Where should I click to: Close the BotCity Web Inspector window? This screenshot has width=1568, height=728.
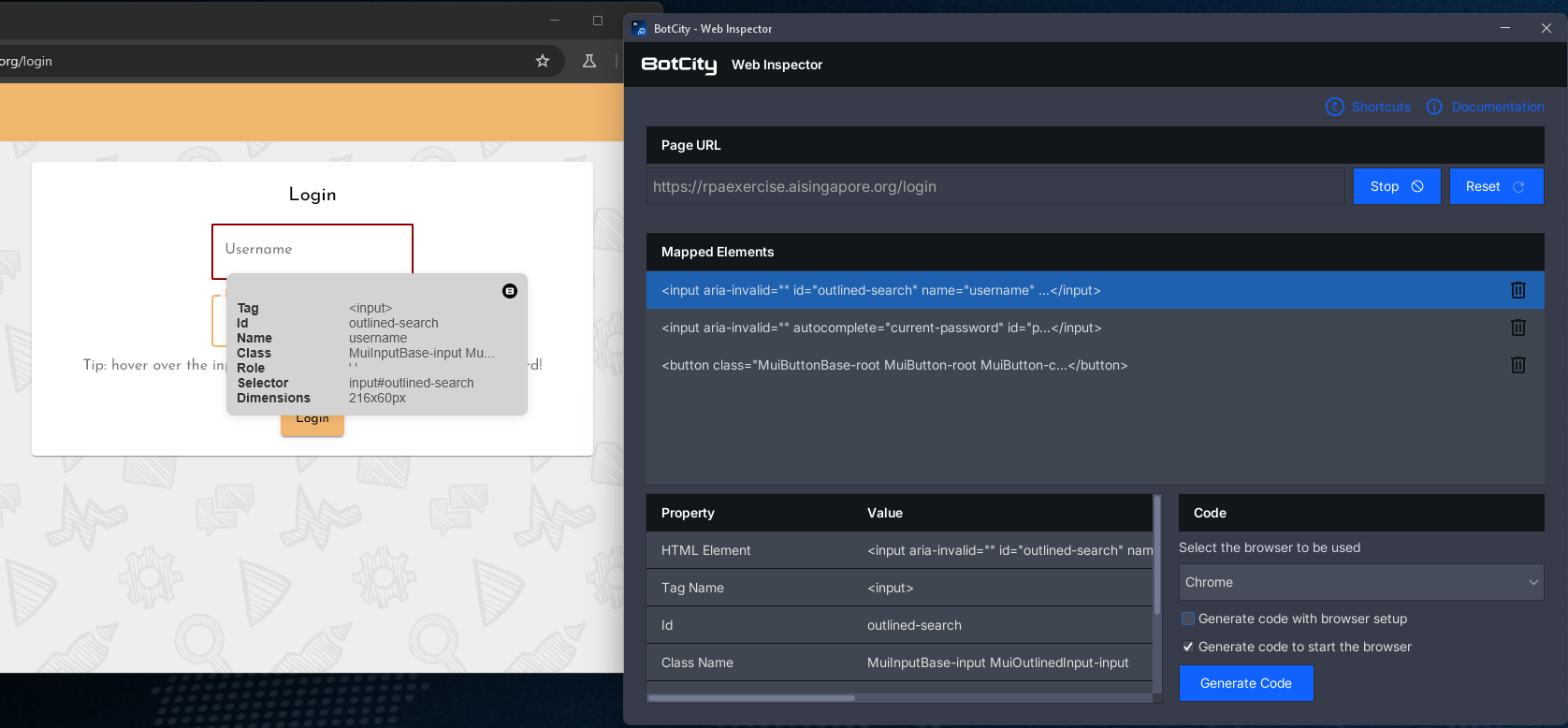point(1546,28)
